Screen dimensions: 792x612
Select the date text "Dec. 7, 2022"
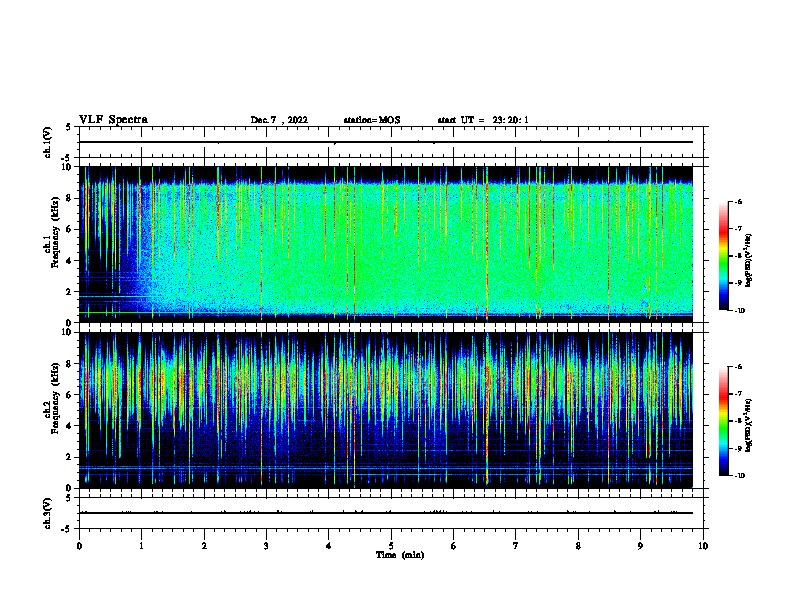(x=279, y=120)
